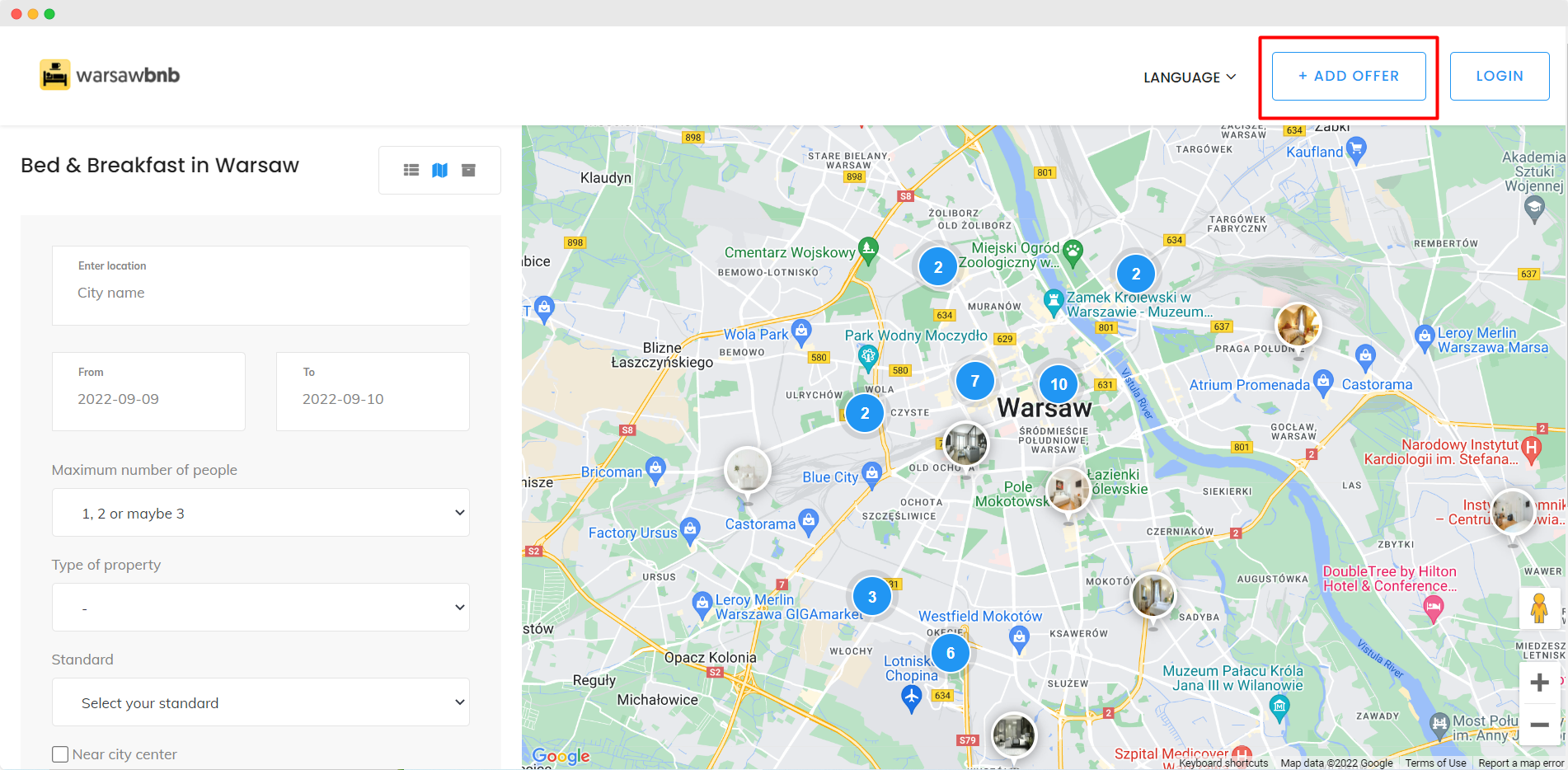Click the Bricoman store pin

click(655, 471)
